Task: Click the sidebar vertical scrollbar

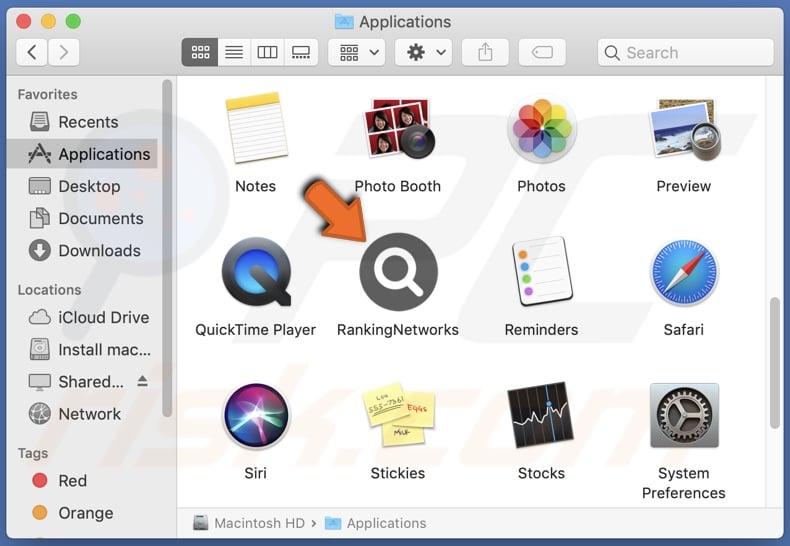Action: tap(167, 248)
